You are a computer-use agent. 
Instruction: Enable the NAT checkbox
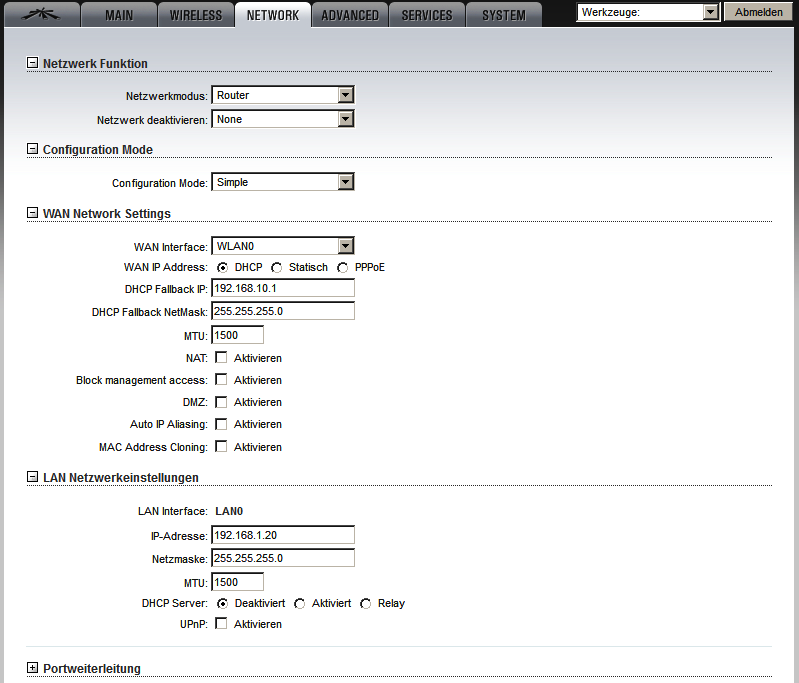(221, 358)
